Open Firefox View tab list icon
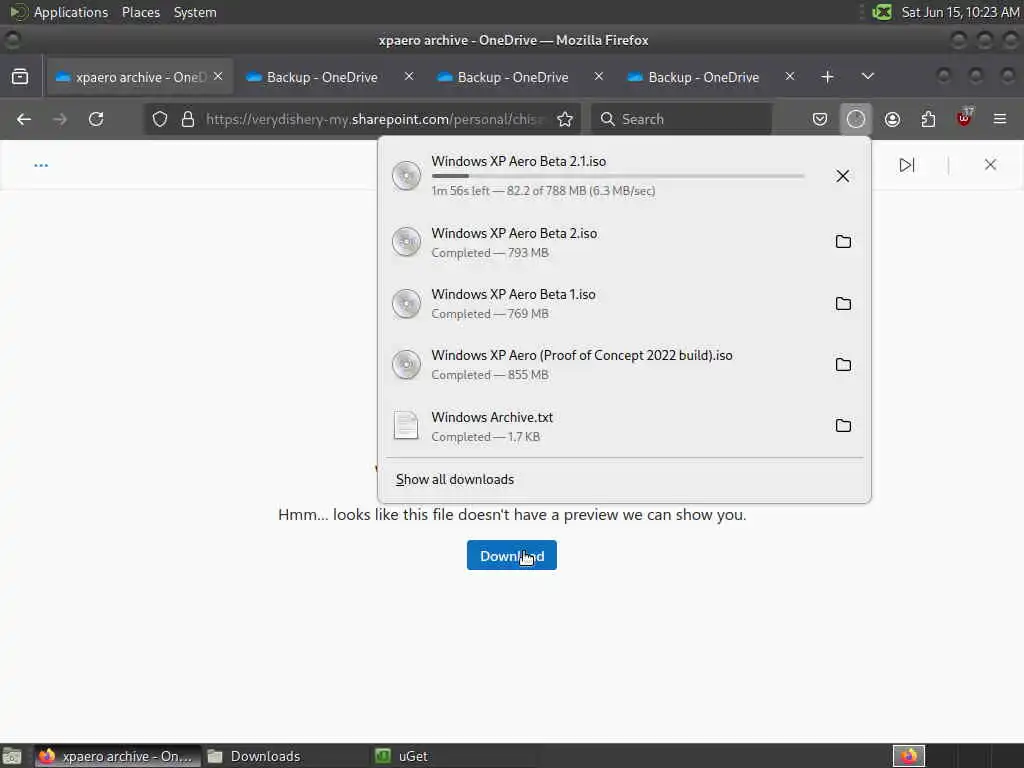 point(20,76)
